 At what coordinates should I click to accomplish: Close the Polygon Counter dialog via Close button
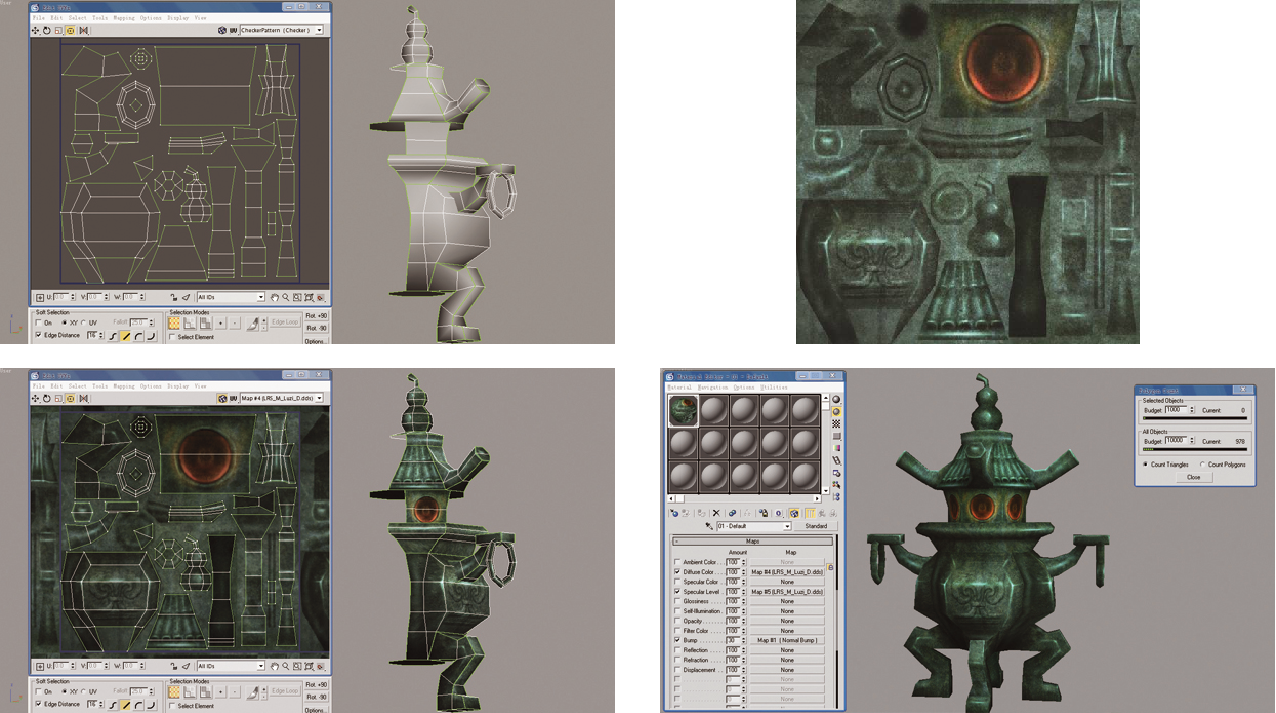click(1193, 477)
